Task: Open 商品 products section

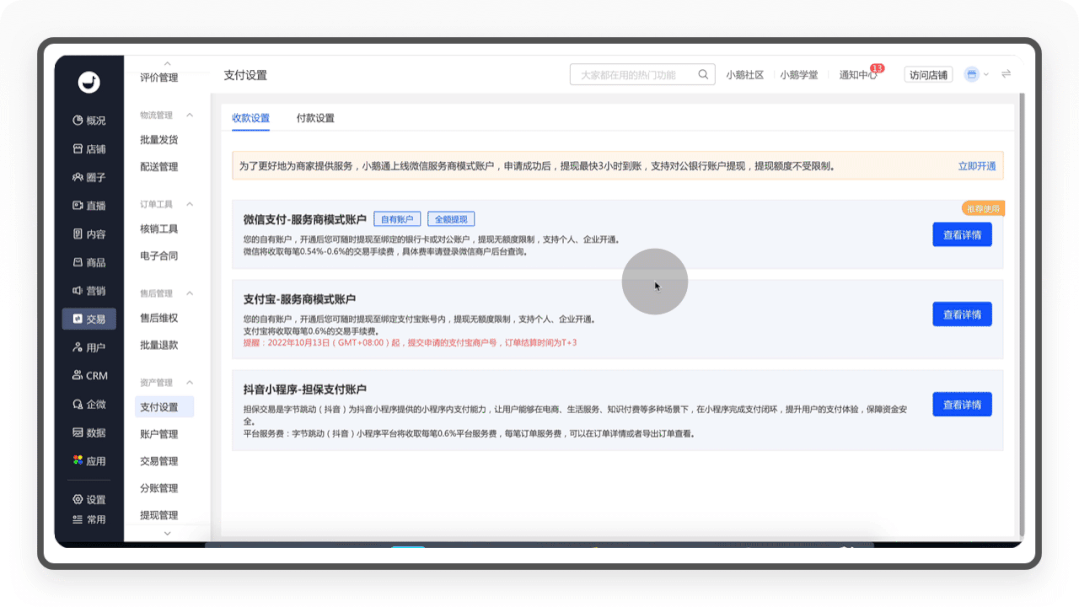Action: pos(89,262)
